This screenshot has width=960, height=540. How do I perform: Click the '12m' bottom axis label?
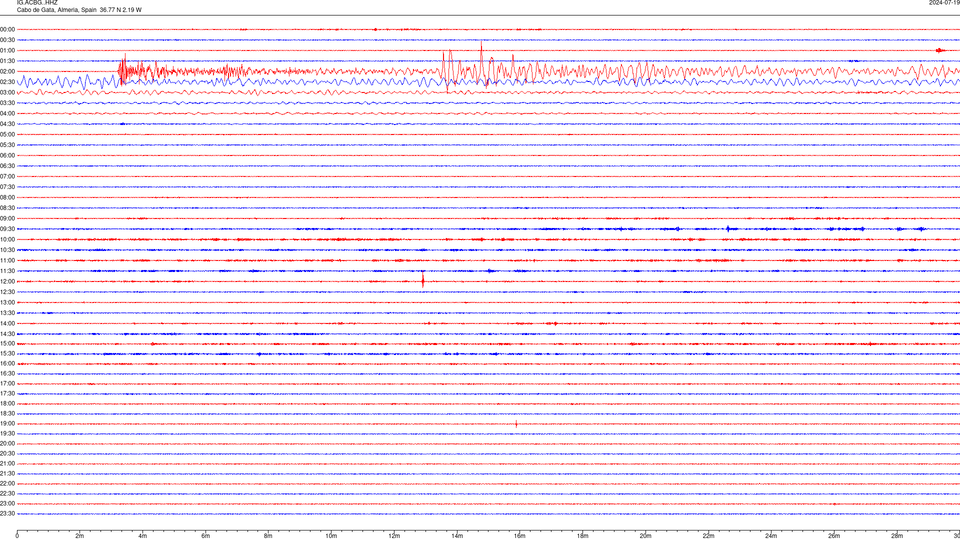394,536
